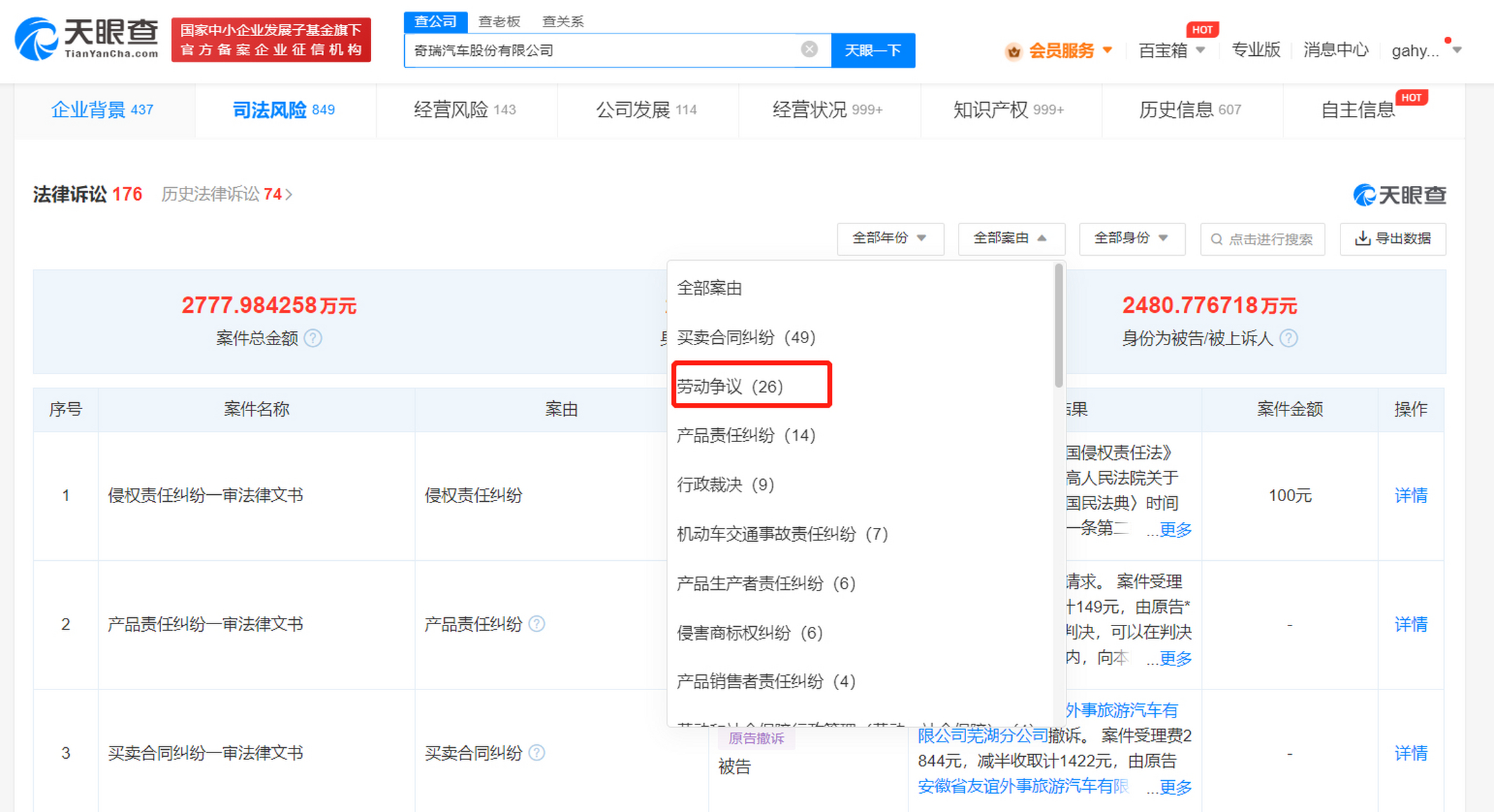
Task: Expand 更多 in row 3 result text
Action: pos(1176,787)
